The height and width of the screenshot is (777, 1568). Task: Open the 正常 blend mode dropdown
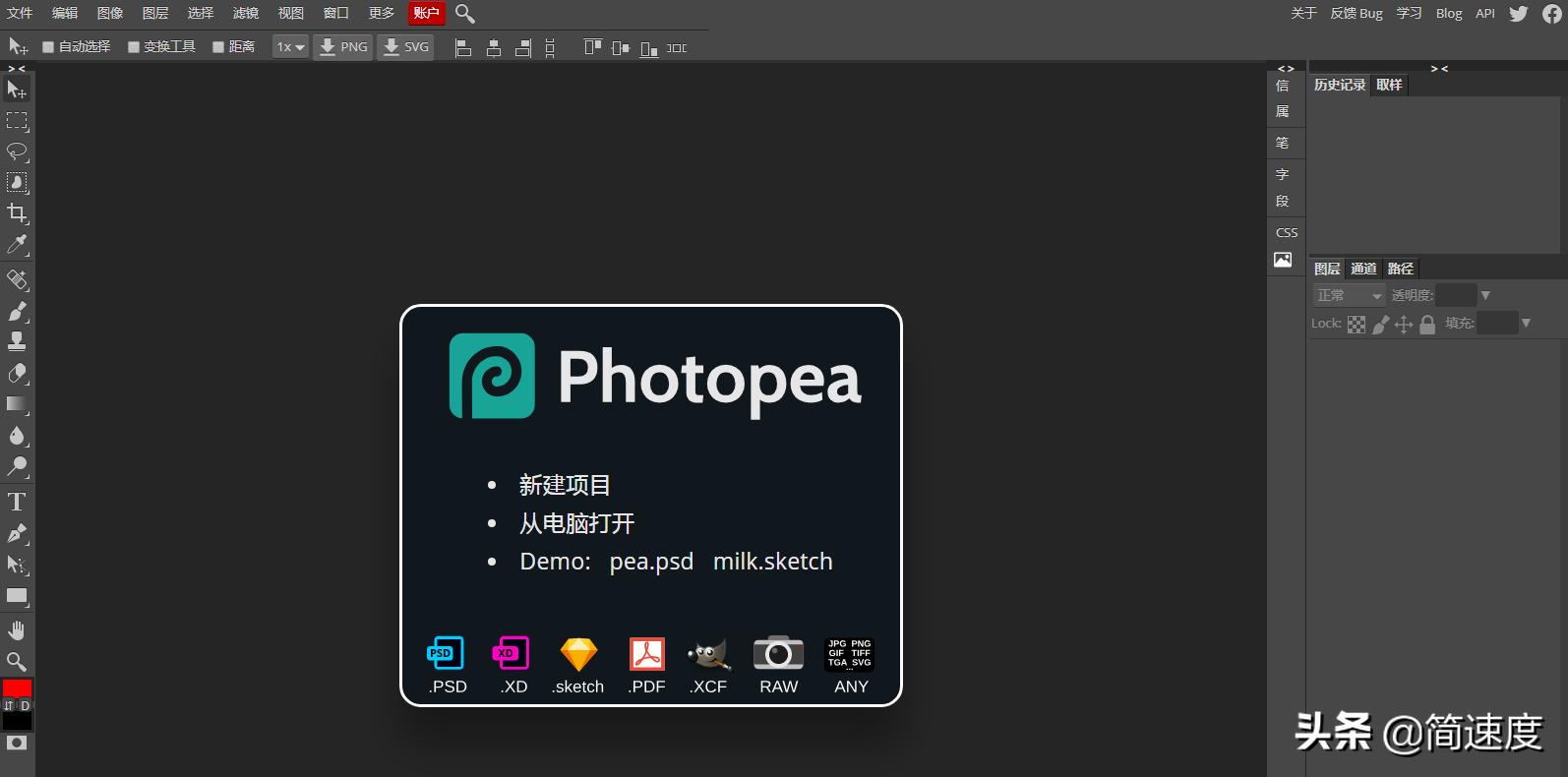pyautogui.click(x=1349, y=295)
